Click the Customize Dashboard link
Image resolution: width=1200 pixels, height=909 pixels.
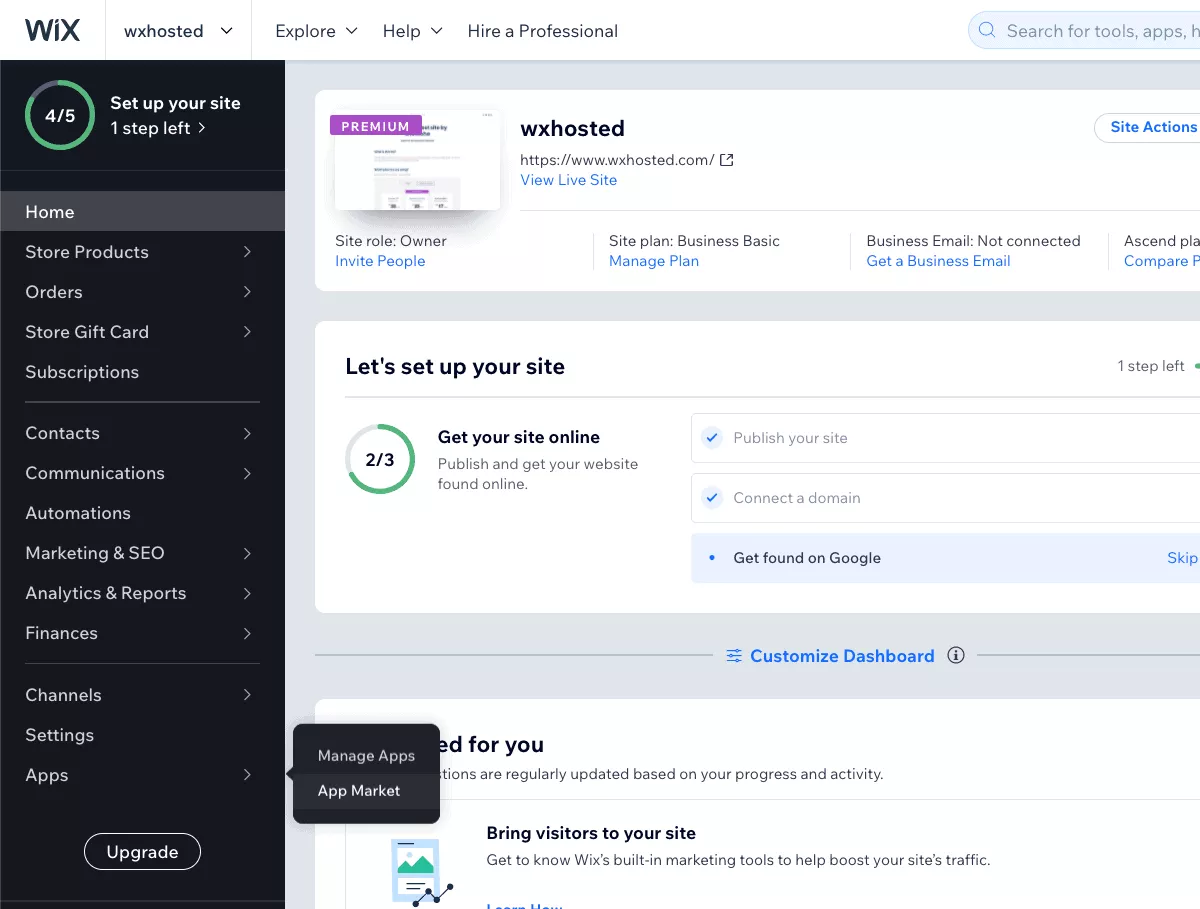[842, 656]
